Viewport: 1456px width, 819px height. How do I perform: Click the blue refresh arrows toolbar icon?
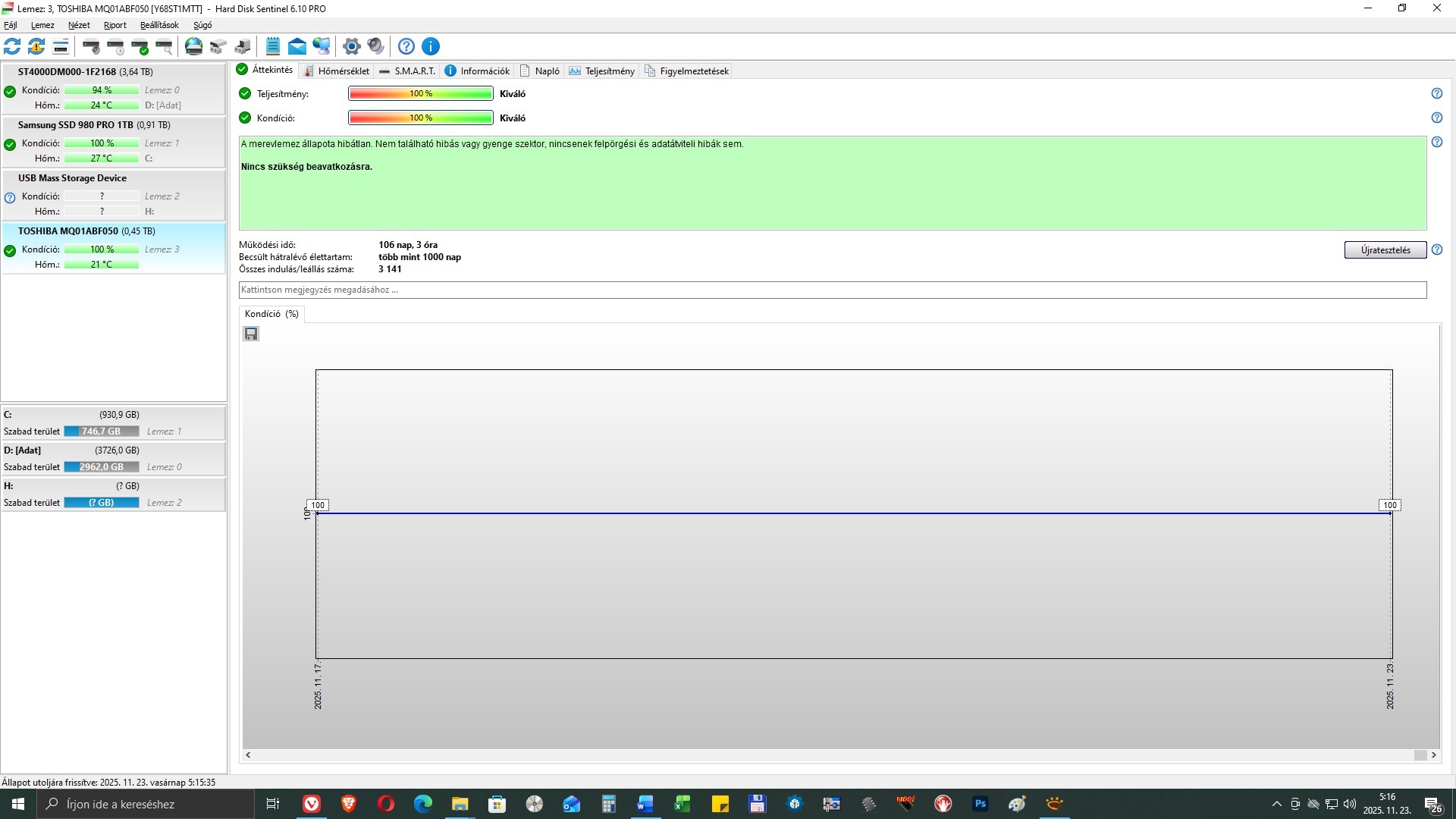(x=12, y=47)
